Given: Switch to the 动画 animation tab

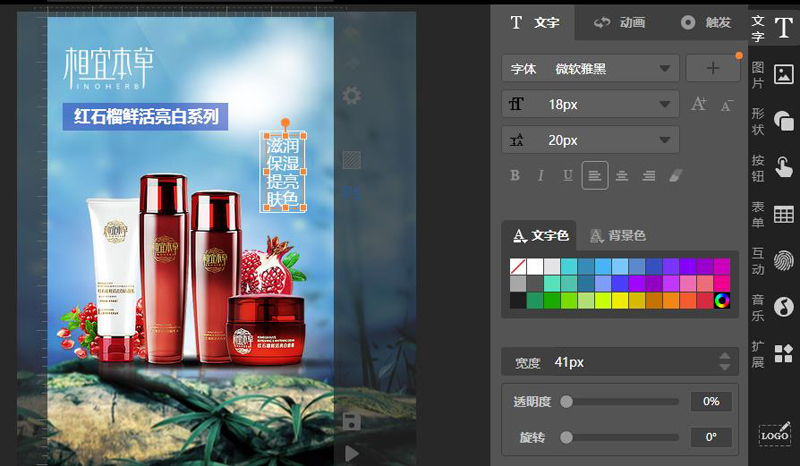Looking at the screenshot, I should click(620, 22).
